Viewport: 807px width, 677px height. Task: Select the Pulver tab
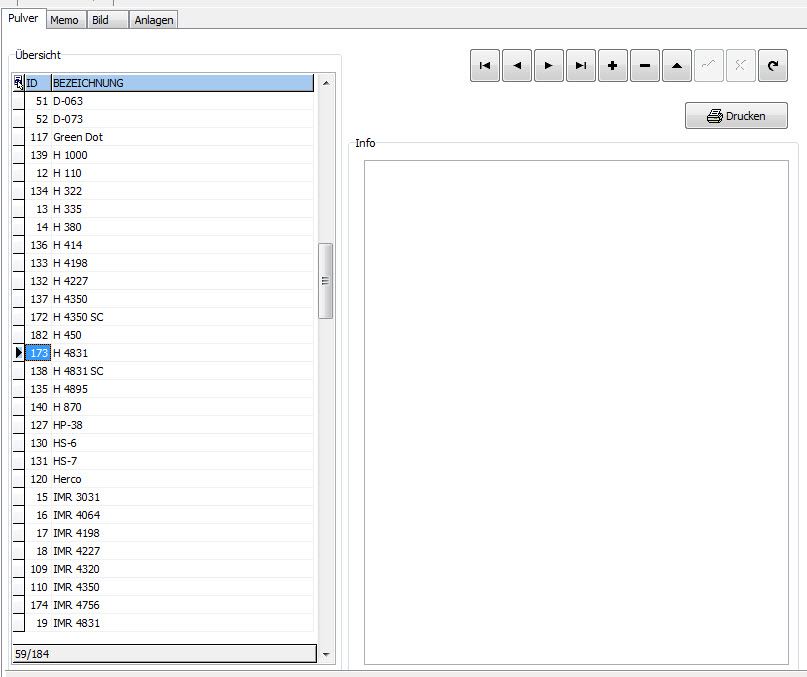coord(23,18)
